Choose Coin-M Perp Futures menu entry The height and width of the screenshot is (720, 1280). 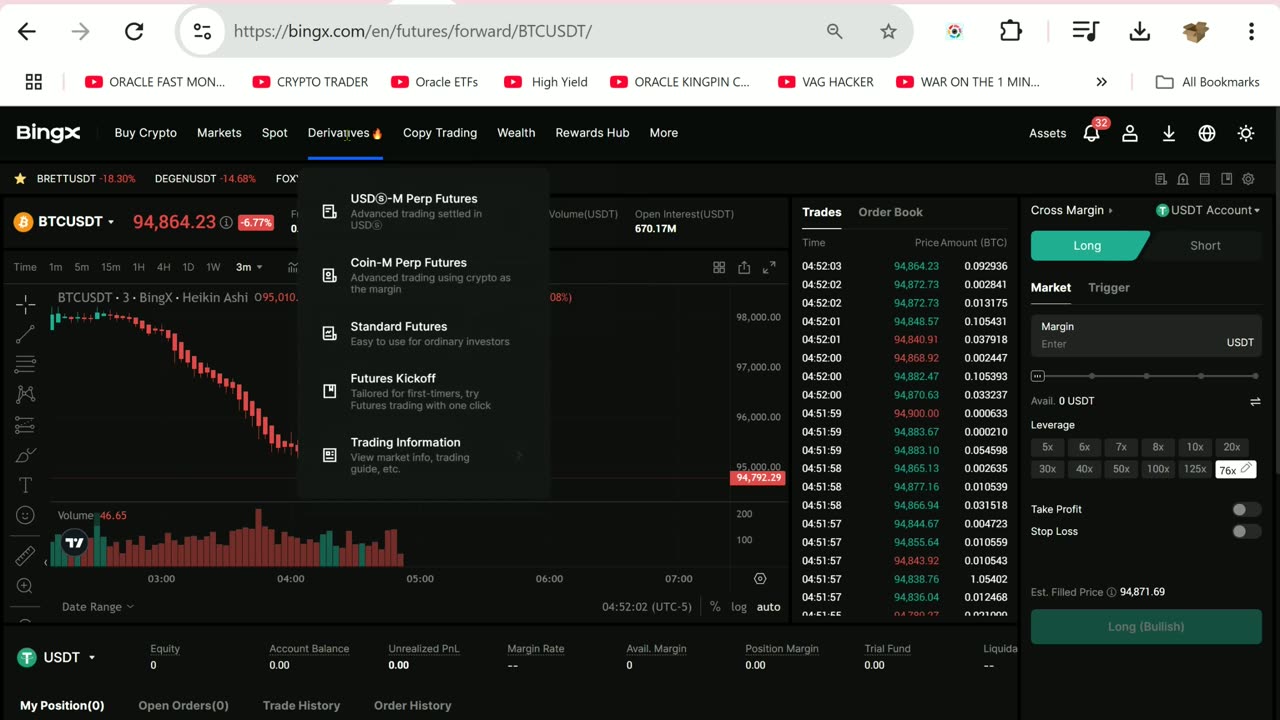click(x=424, y=275)
